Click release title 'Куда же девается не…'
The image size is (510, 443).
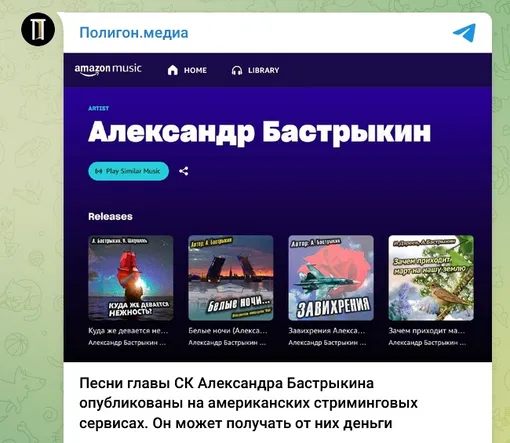[128, 331]
